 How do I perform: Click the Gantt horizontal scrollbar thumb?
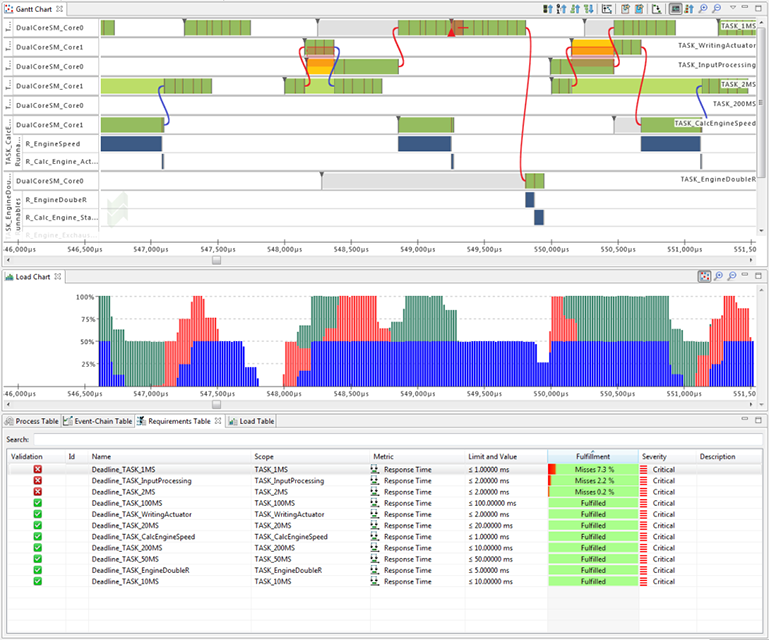(216, 260)
